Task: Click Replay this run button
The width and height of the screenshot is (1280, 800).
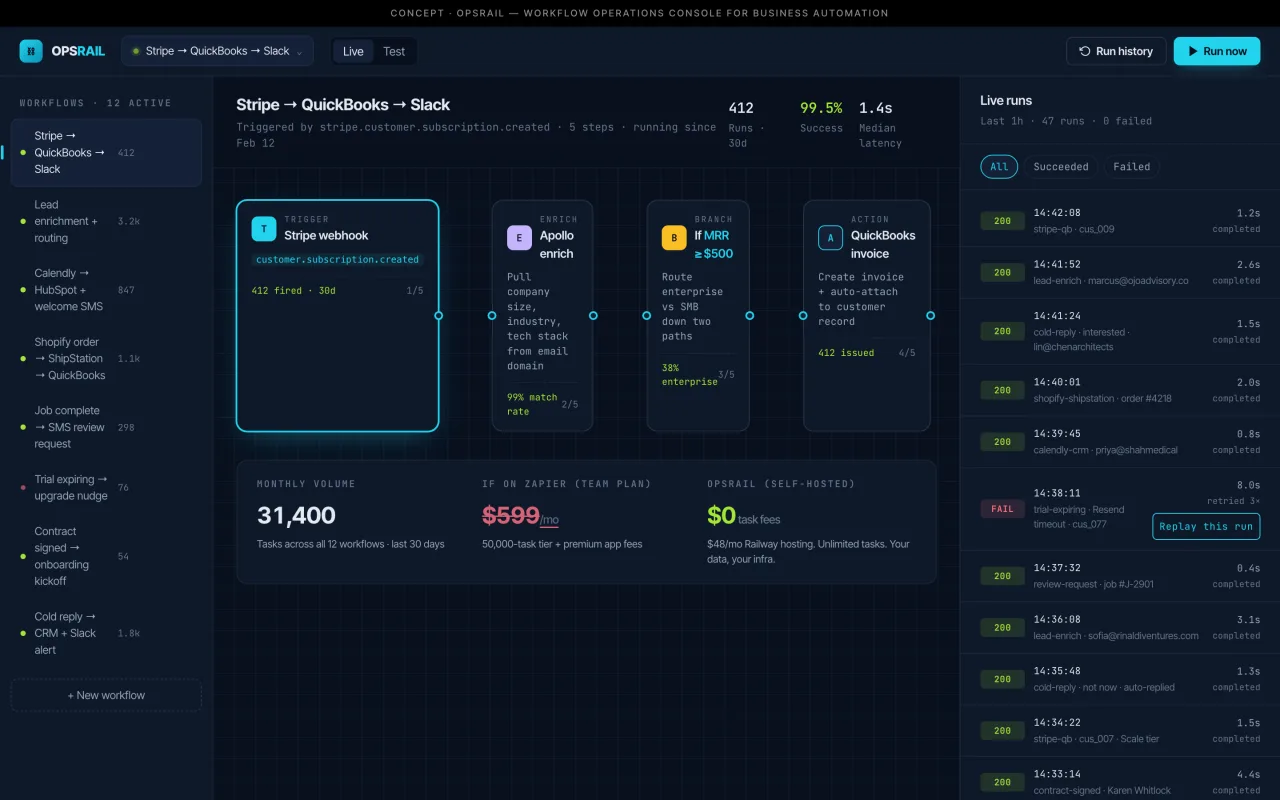Action: click(1206, 526)
